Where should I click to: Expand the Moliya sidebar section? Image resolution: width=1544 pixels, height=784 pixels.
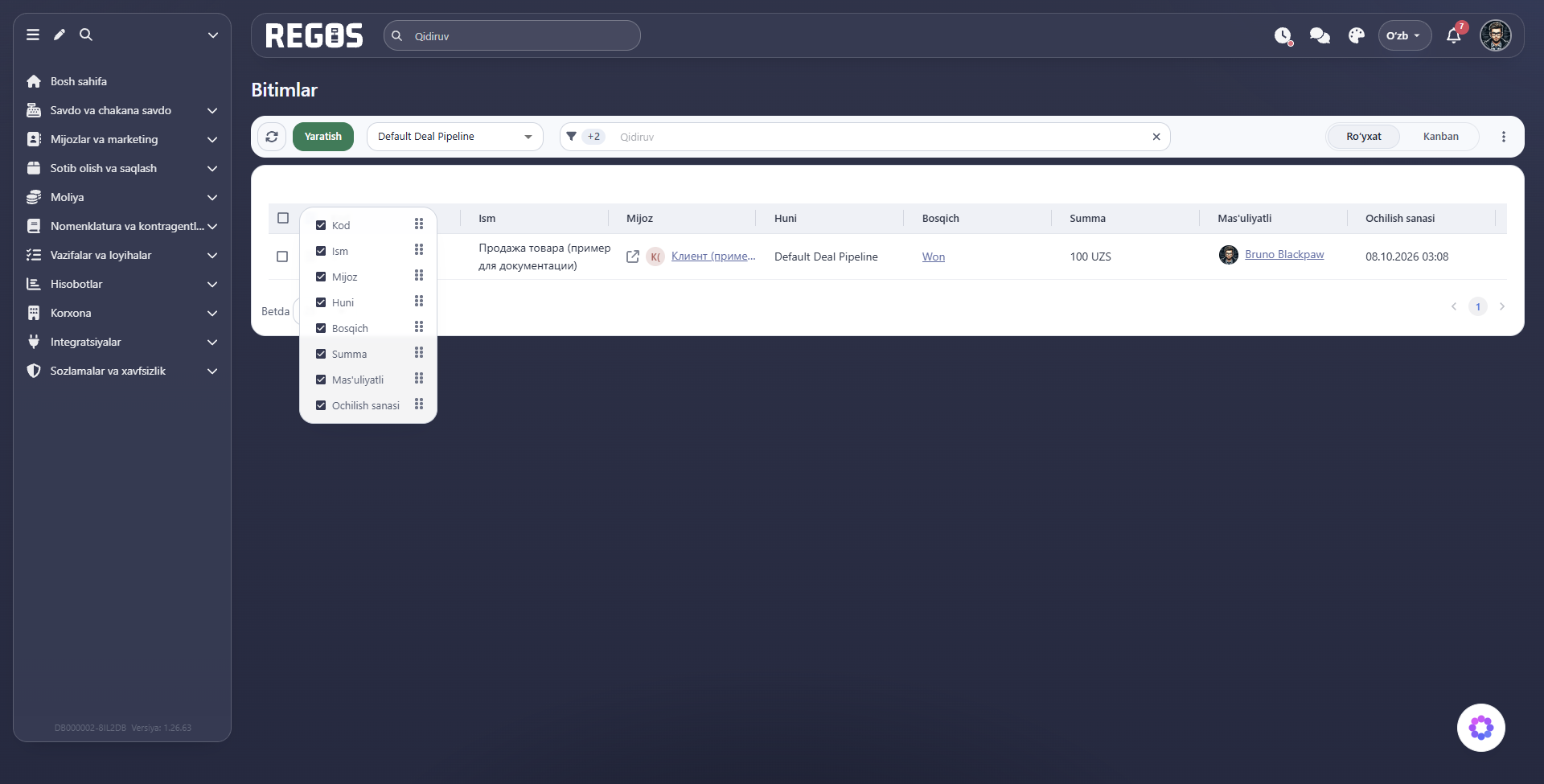tap(122, 197)
